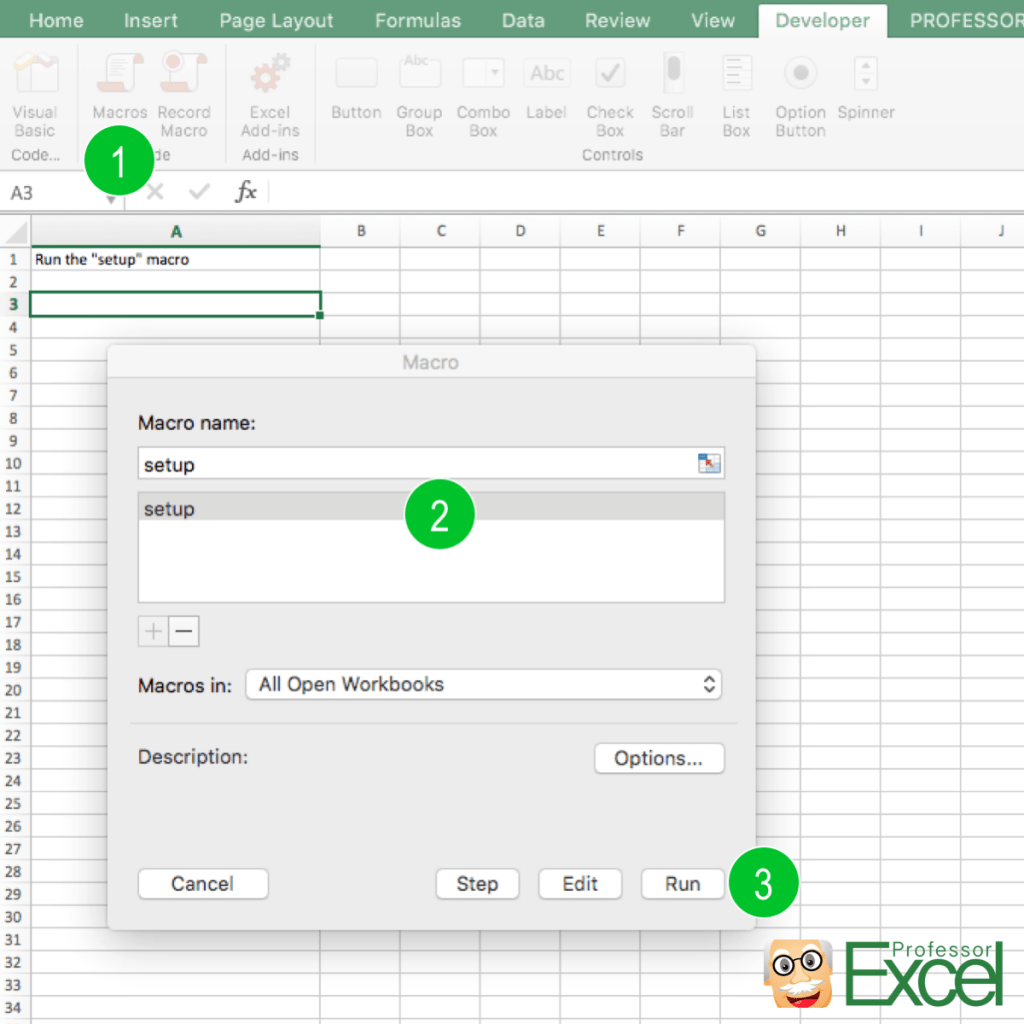Viewport: 1024px width, 1024px height.
Task: Click the Insert Function fx icon
Action: tap(245, 193)
